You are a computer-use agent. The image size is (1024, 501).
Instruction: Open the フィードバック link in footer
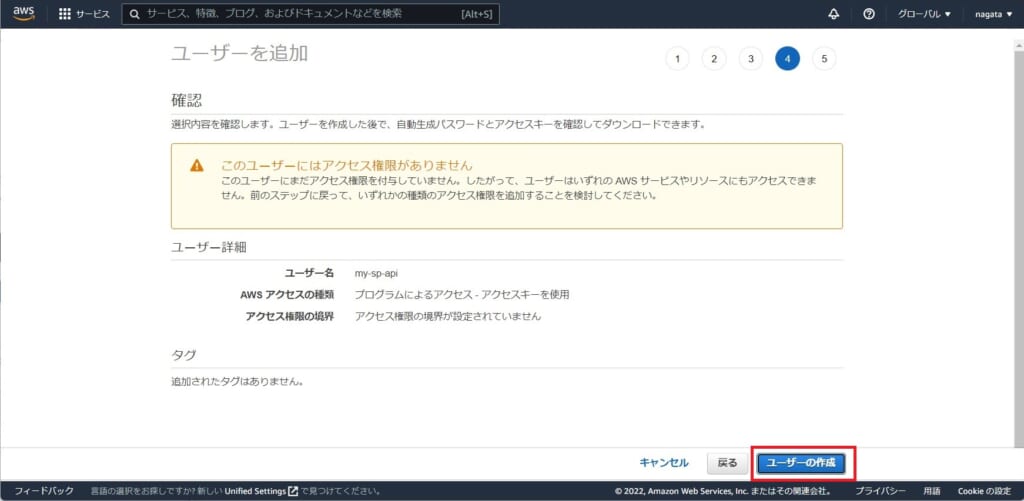[44, 491]
